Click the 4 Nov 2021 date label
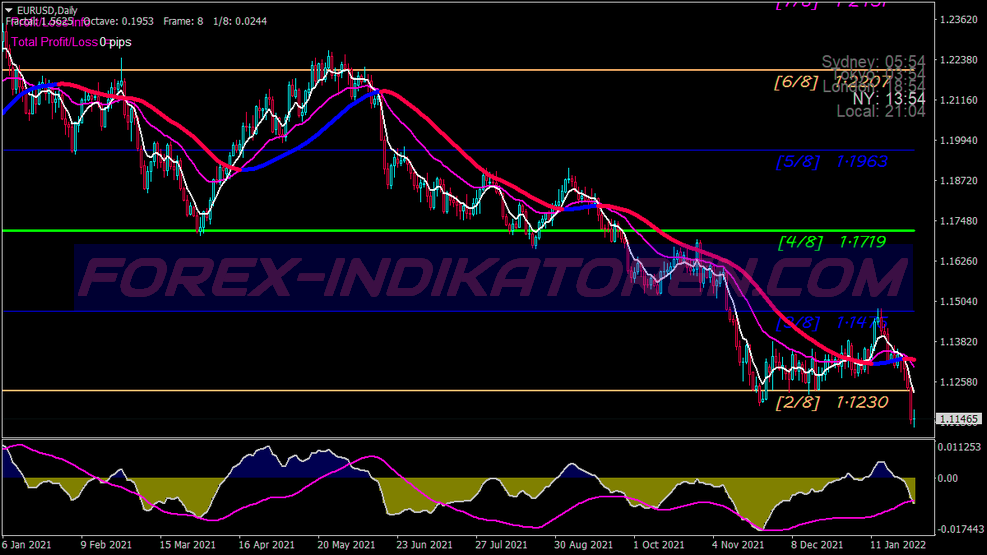The image size is (987, 555). (x=737, y=546)
